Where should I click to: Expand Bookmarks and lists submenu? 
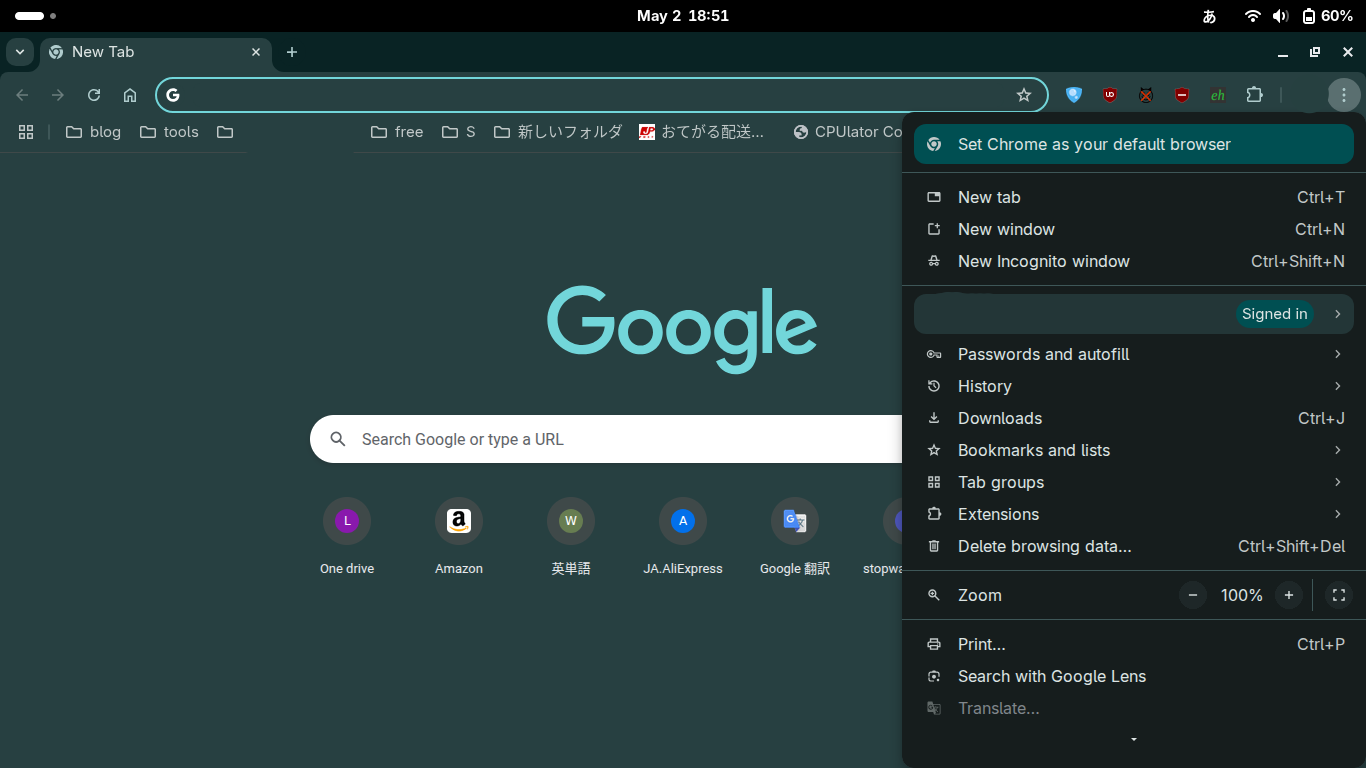1134,450
